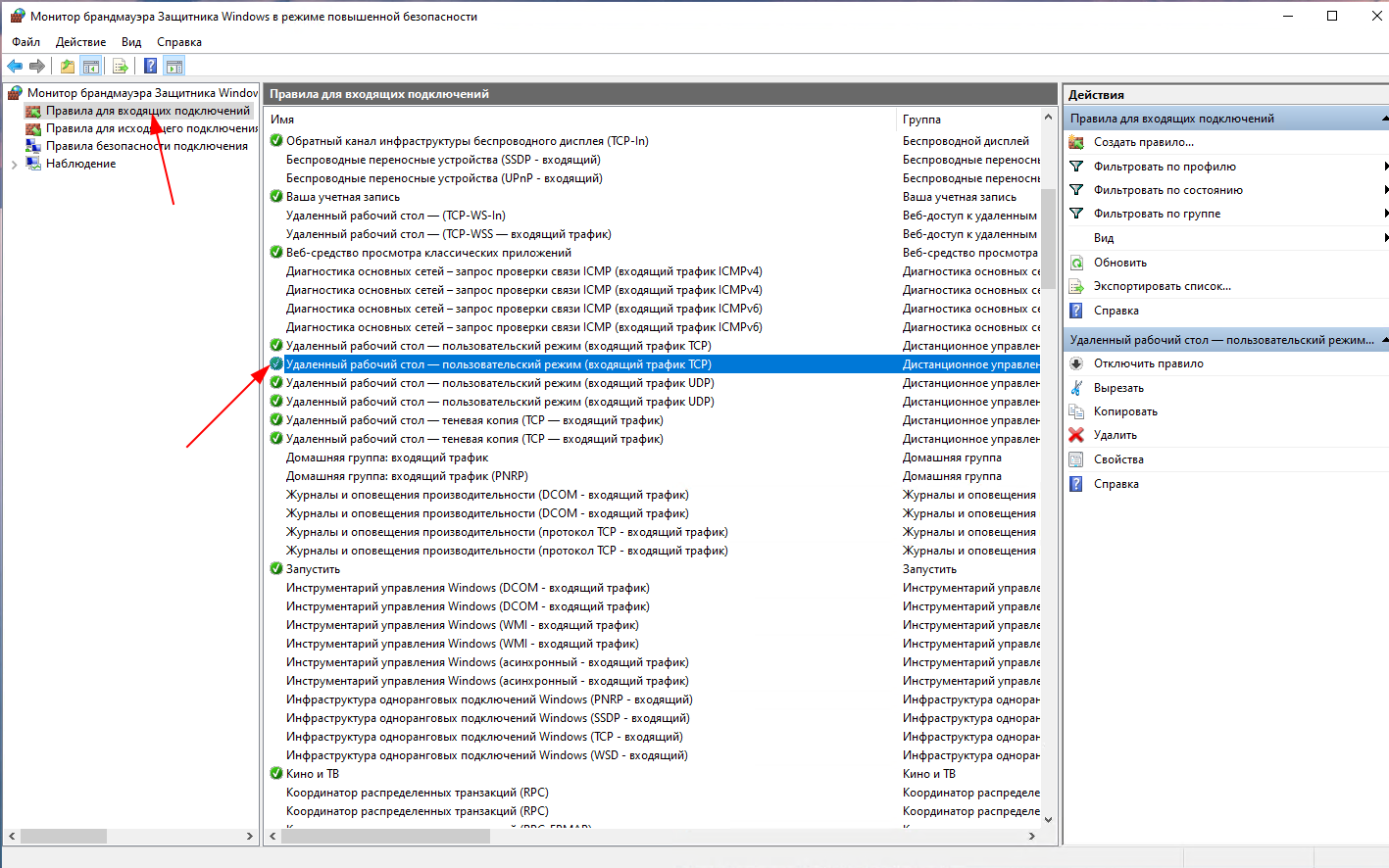The height and width of the screenshot is (868, 1389).
Task: Click the blue Back arrow in toolbar
Action: pos(15,67)
